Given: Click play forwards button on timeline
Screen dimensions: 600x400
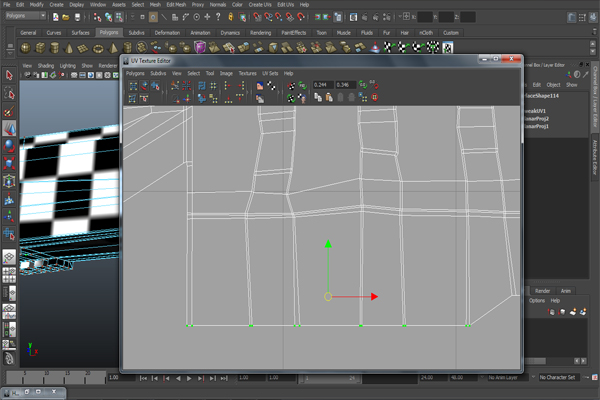Looking at the screenshot, I should [189, 378].
